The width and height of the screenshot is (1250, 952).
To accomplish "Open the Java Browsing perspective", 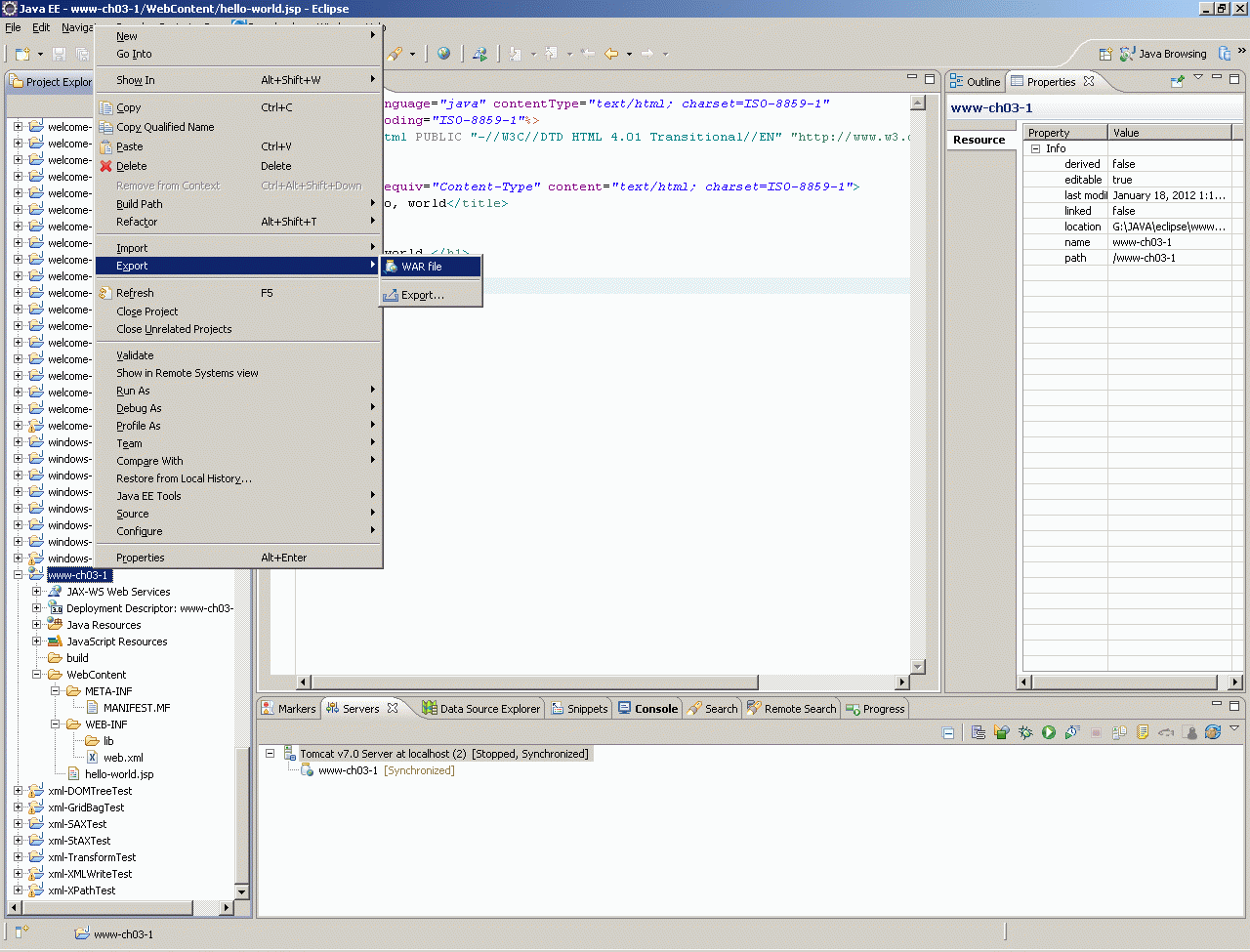I will tap(1162, 55).
